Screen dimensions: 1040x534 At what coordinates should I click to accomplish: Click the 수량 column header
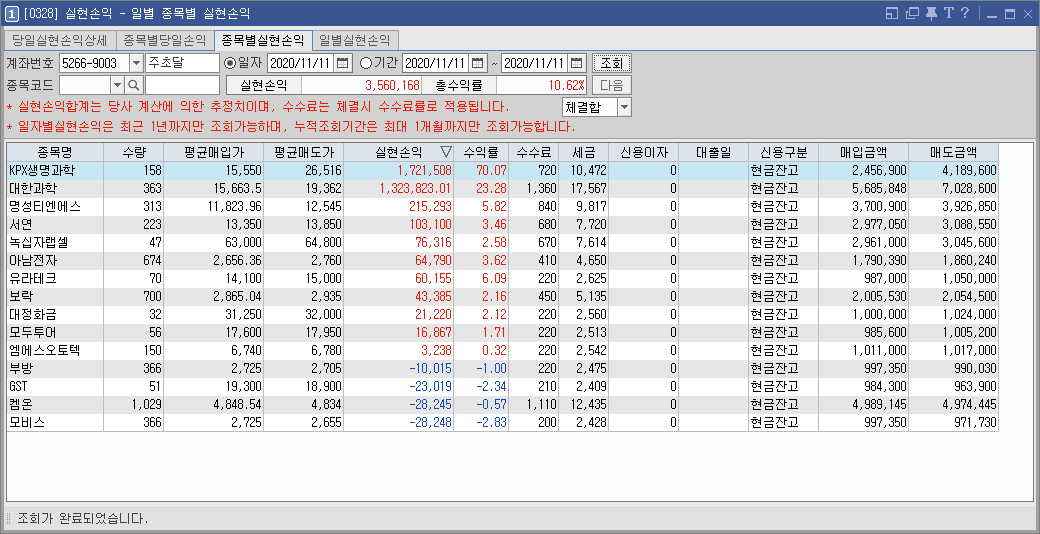[133, 153]
